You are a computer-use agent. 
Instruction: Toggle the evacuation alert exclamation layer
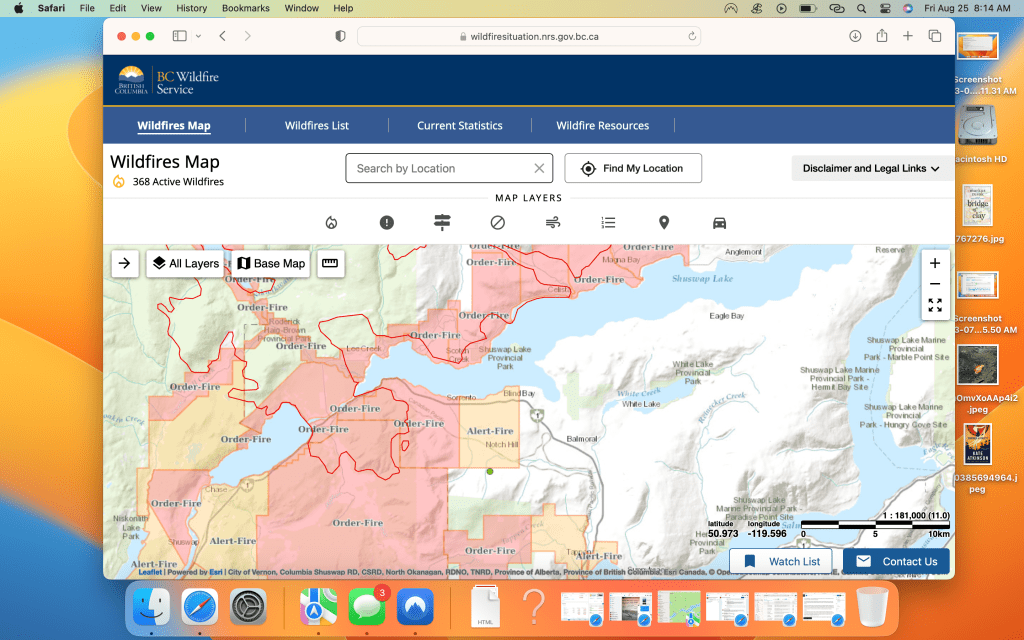(387, 223)
